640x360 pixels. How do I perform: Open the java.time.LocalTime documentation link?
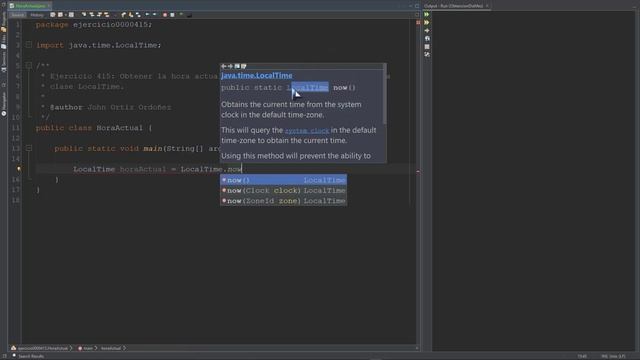257,76
